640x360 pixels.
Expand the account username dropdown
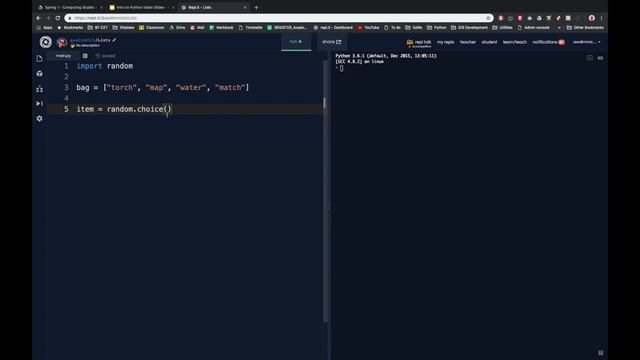coord(587,42)
